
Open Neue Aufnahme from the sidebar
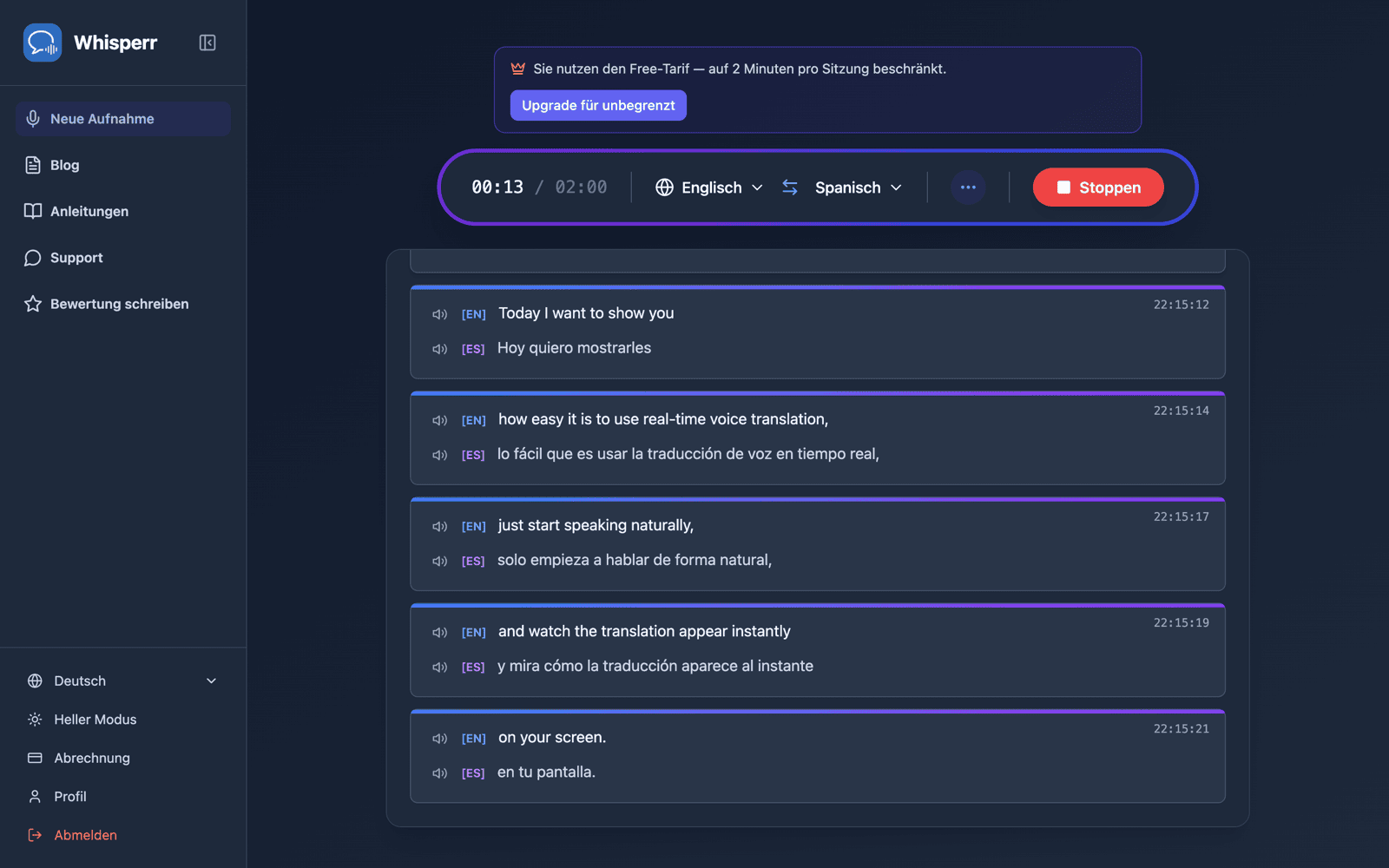point(122,119)
